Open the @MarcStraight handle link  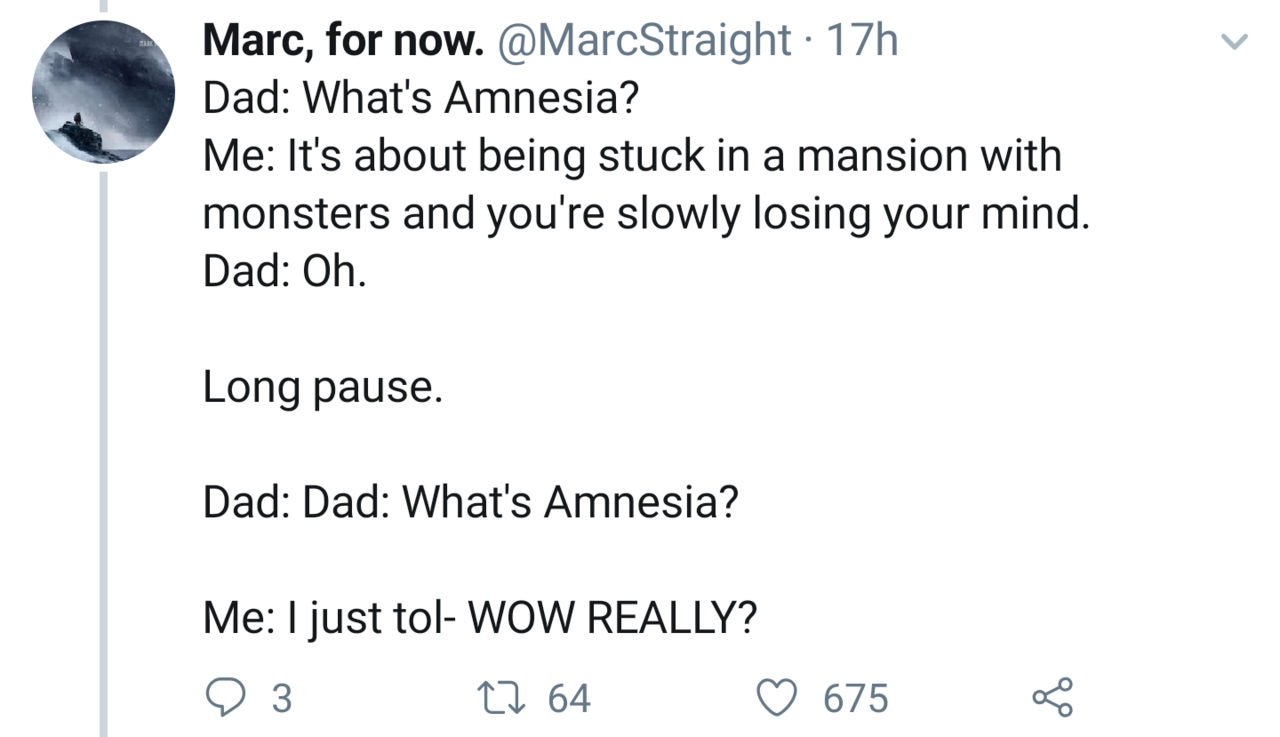tap(645, 41)
